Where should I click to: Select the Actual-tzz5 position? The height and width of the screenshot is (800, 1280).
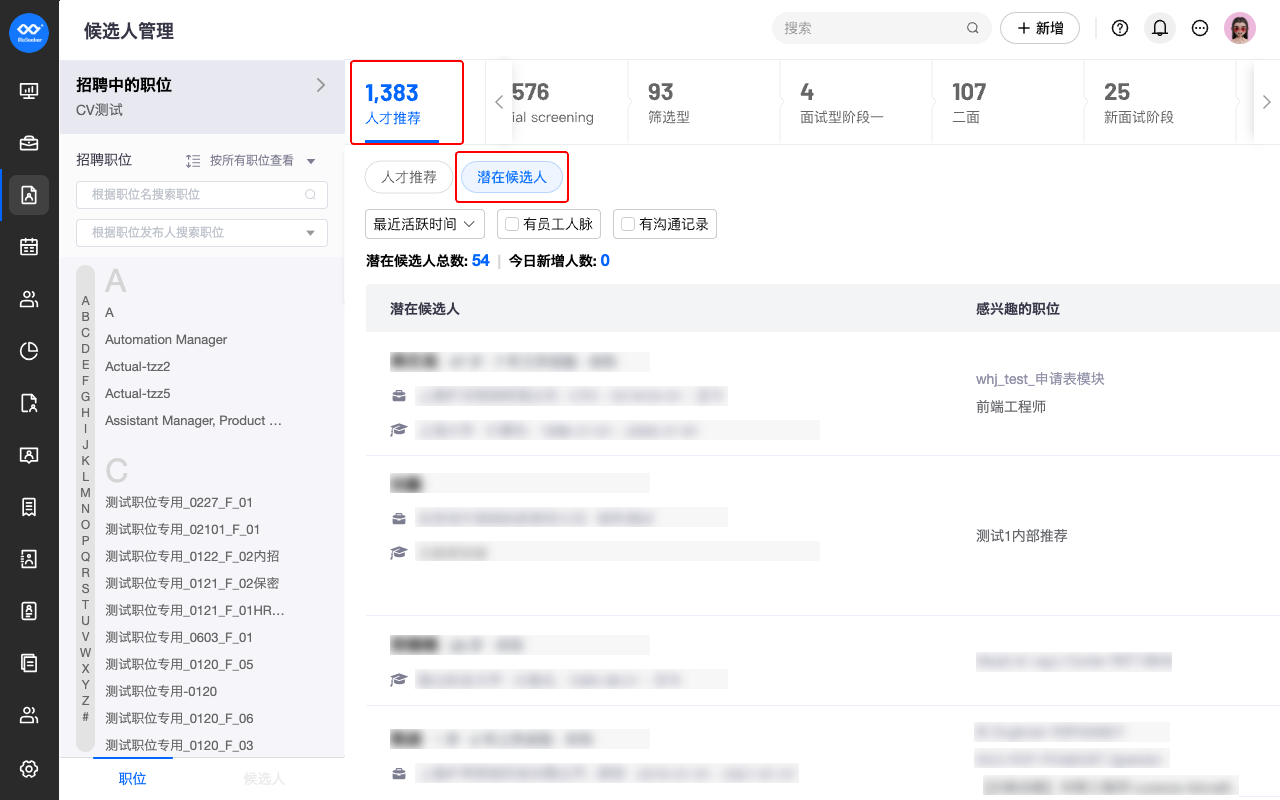(x=138, y=394)
